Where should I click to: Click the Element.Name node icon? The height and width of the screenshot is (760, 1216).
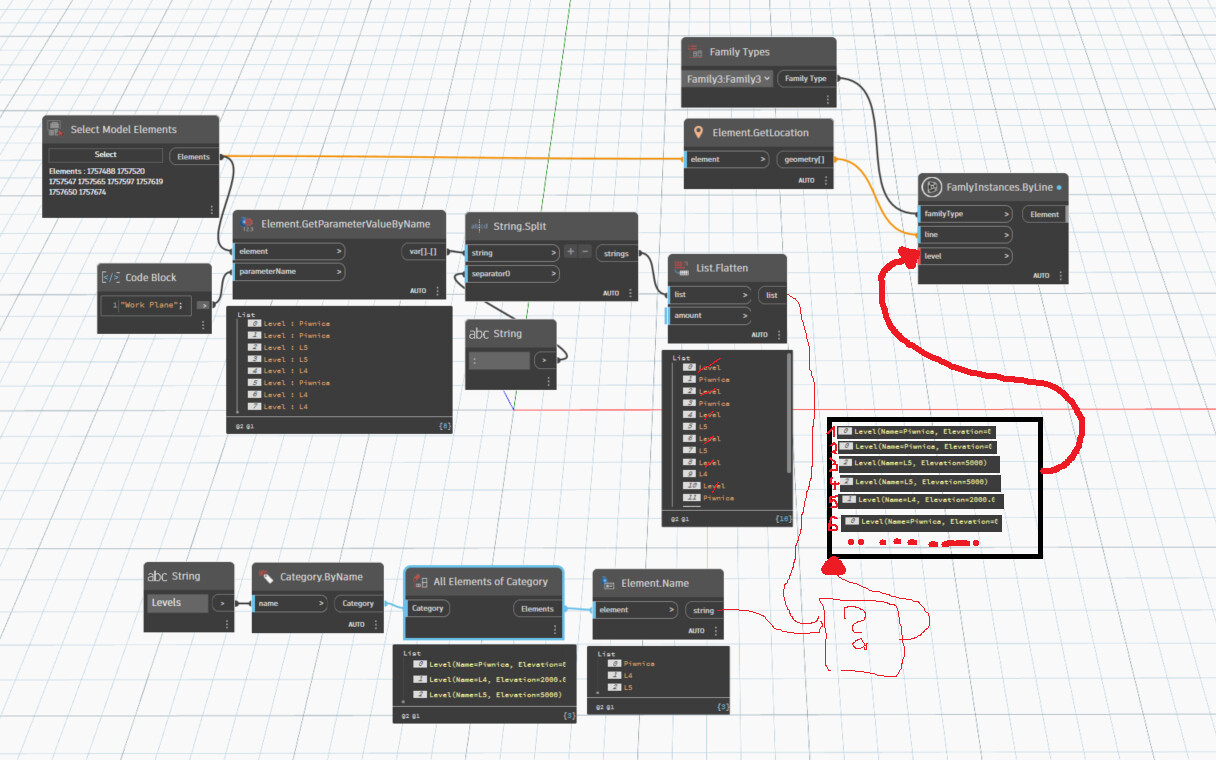[607, 583]
